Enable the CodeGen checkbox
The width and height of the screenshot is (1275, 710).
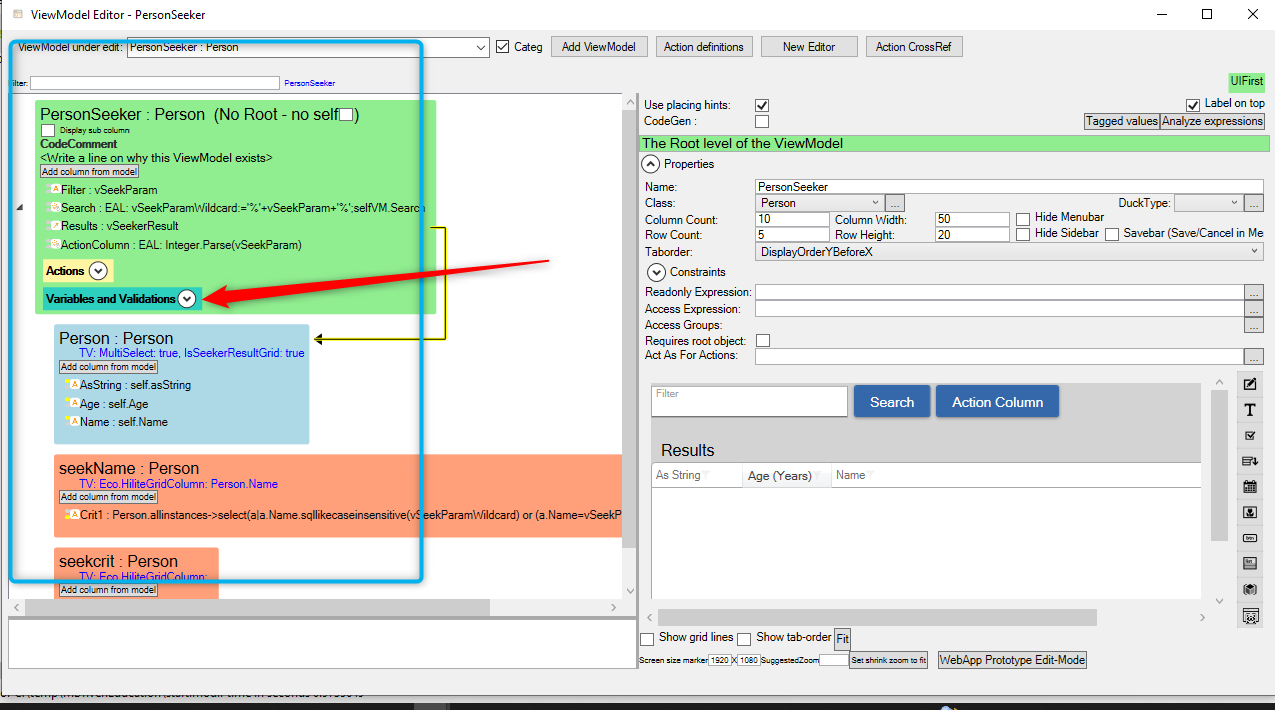[x=762, y=122]
